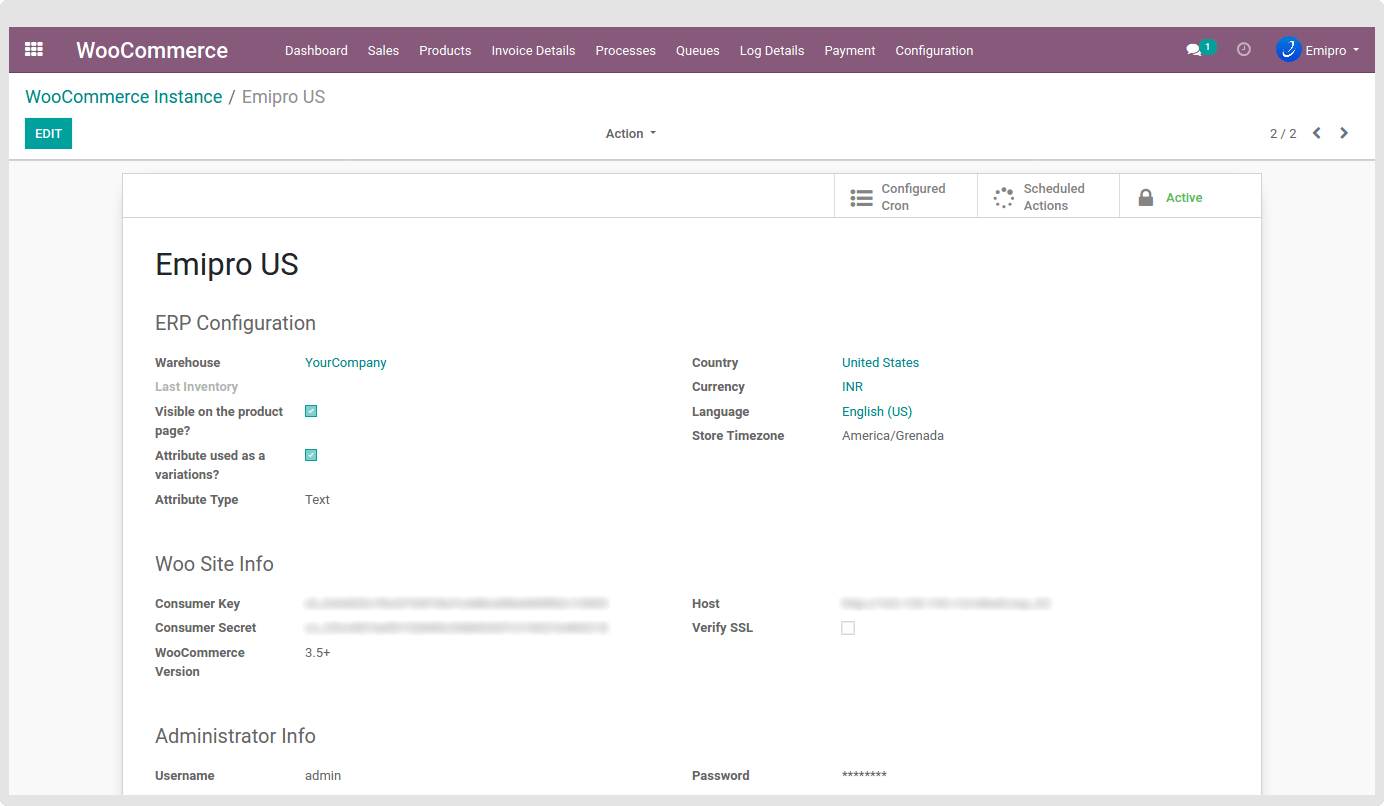Screen dimensions: 1384x806
Task: Click the EDIT button
Action: tap(48, 133)
